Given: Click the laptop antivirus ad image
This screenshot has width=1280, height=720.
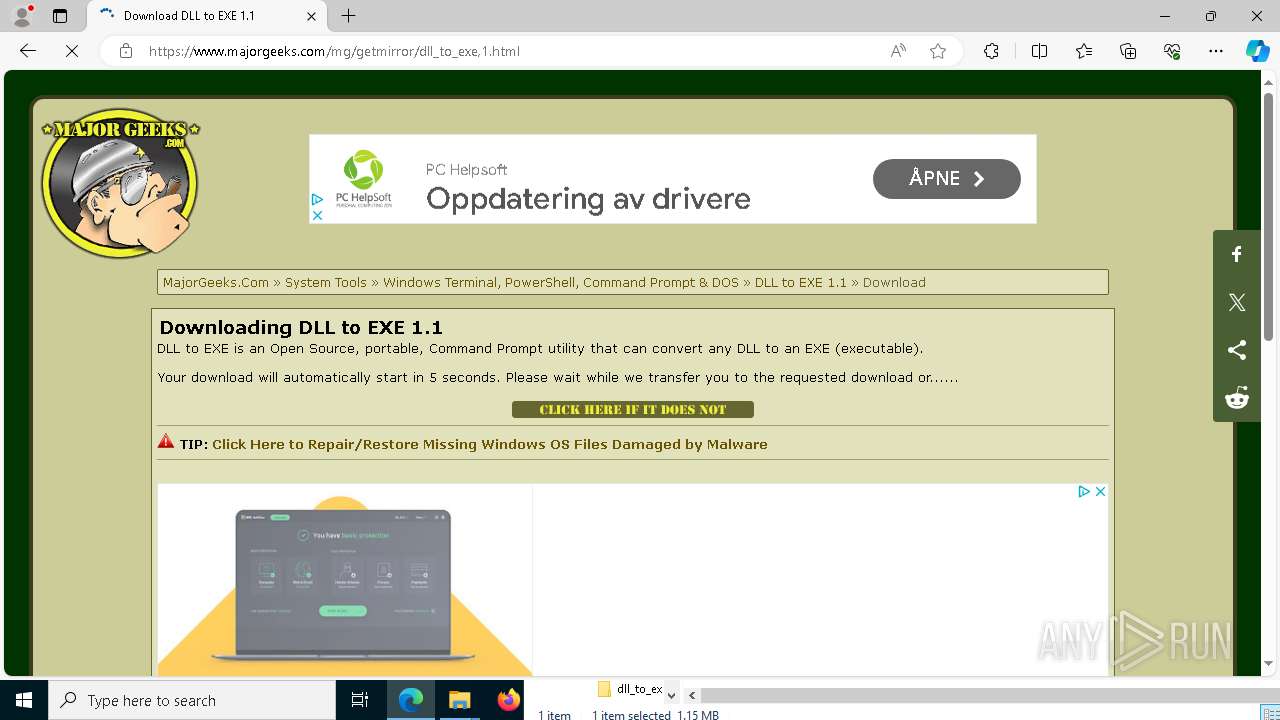Looking at the screenshot, I should tap(345, 580).
